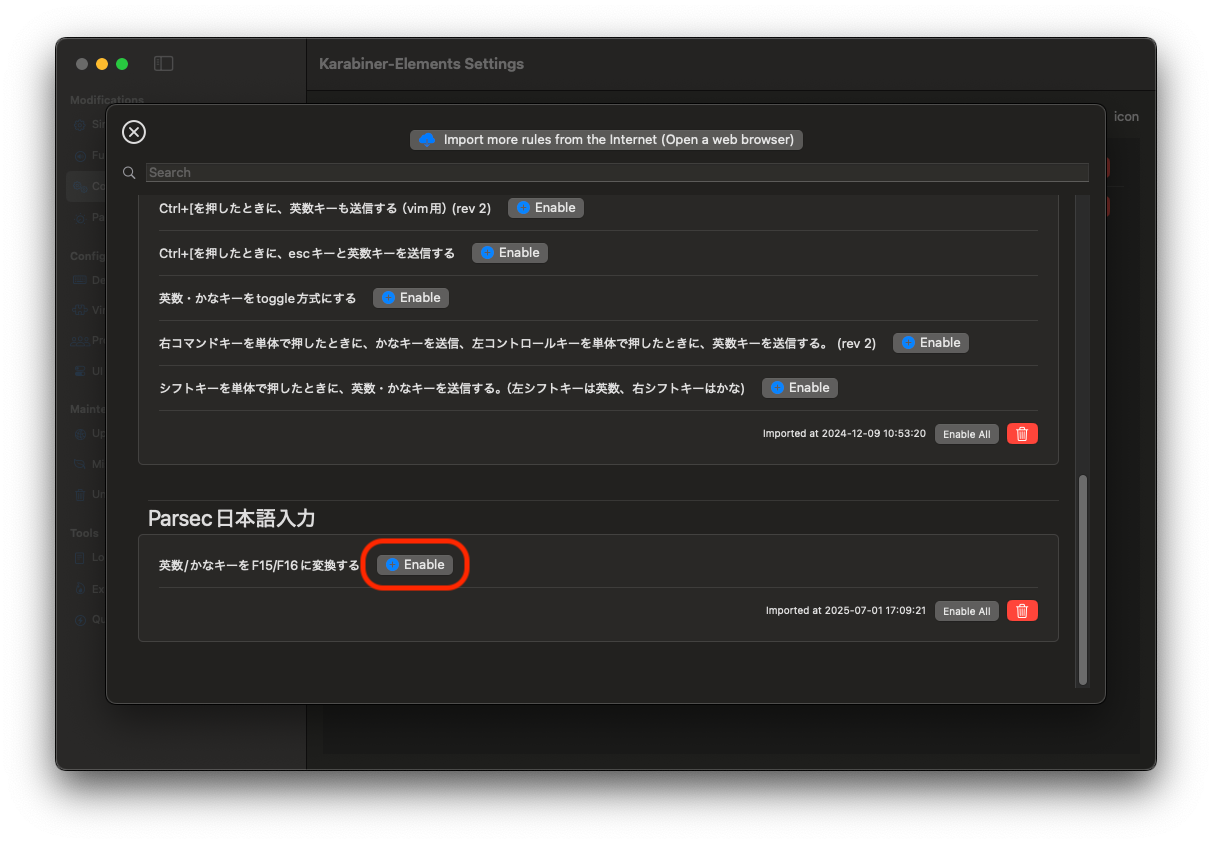Click the Function Keys icon in the background sidebar
This screenshot has height=844, width=1212.
[x=80, y=156]
